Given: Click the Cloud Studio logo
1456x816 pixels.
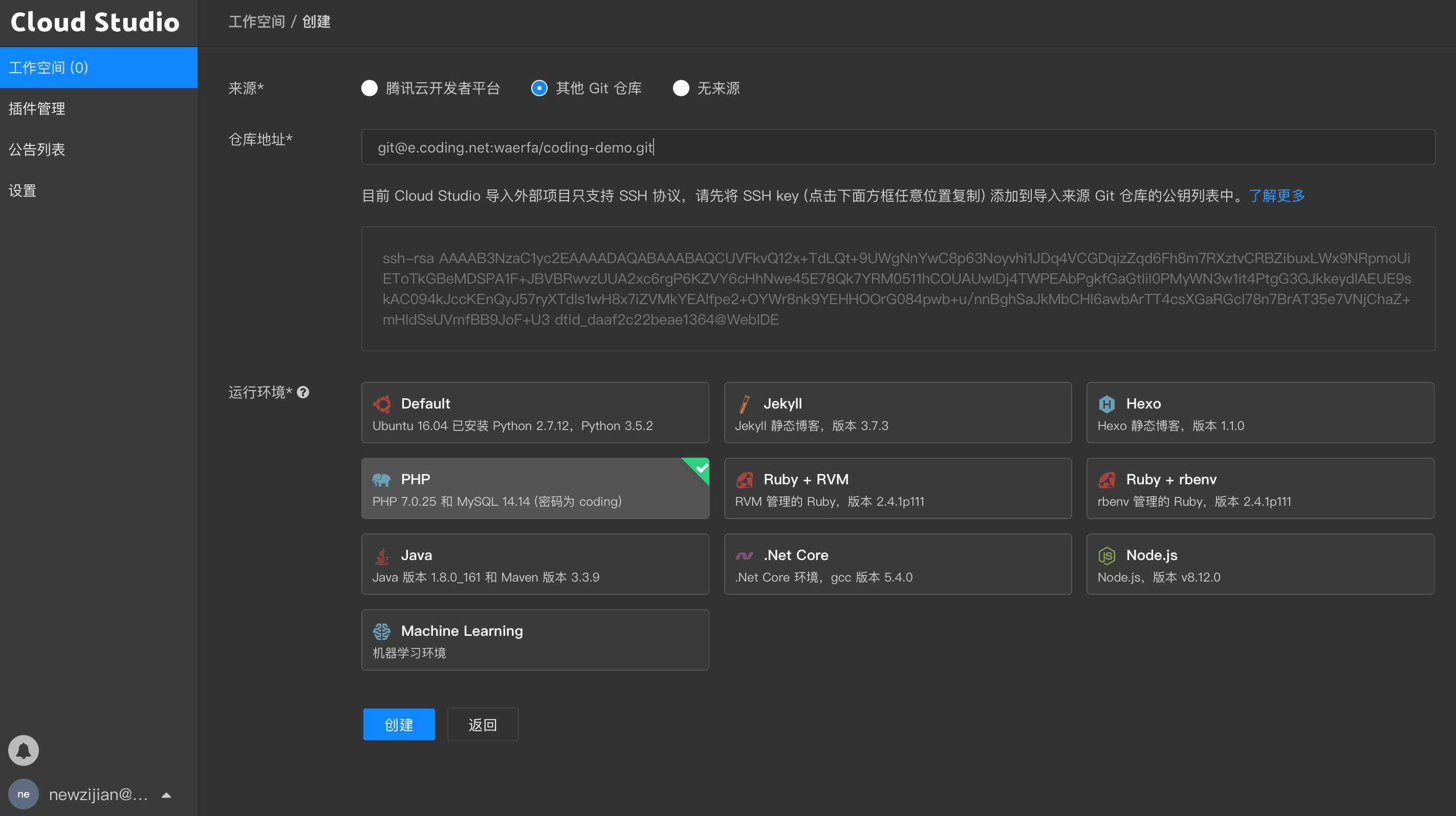Looking at the screenshot, I should (95, 22).
